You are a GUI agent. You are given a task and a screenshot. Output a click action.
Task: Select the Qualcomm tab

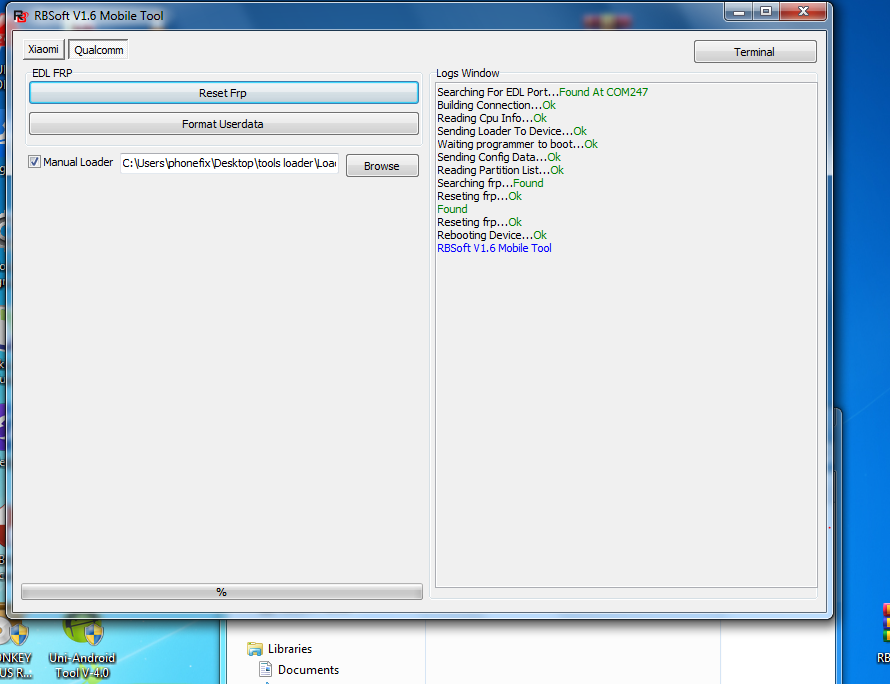(x=98, y=50)
